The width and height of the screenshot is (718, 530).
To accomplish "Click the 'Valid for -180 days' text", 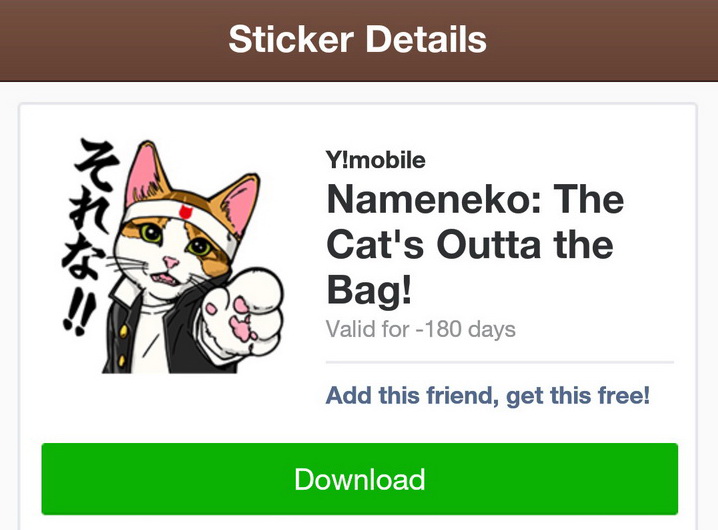I will click(420, 329).
